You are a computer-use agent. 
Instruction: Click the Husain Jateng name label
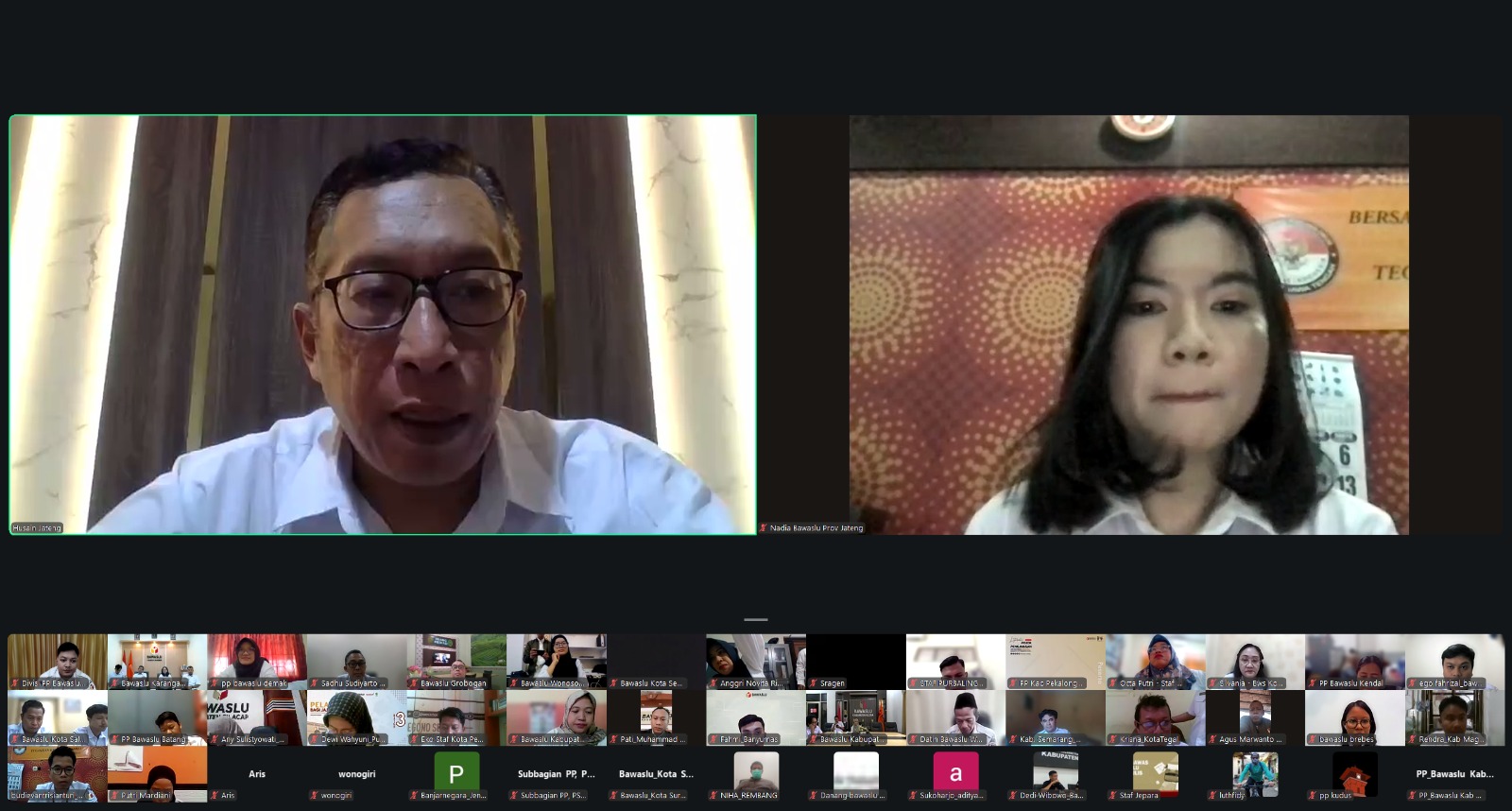37,528
